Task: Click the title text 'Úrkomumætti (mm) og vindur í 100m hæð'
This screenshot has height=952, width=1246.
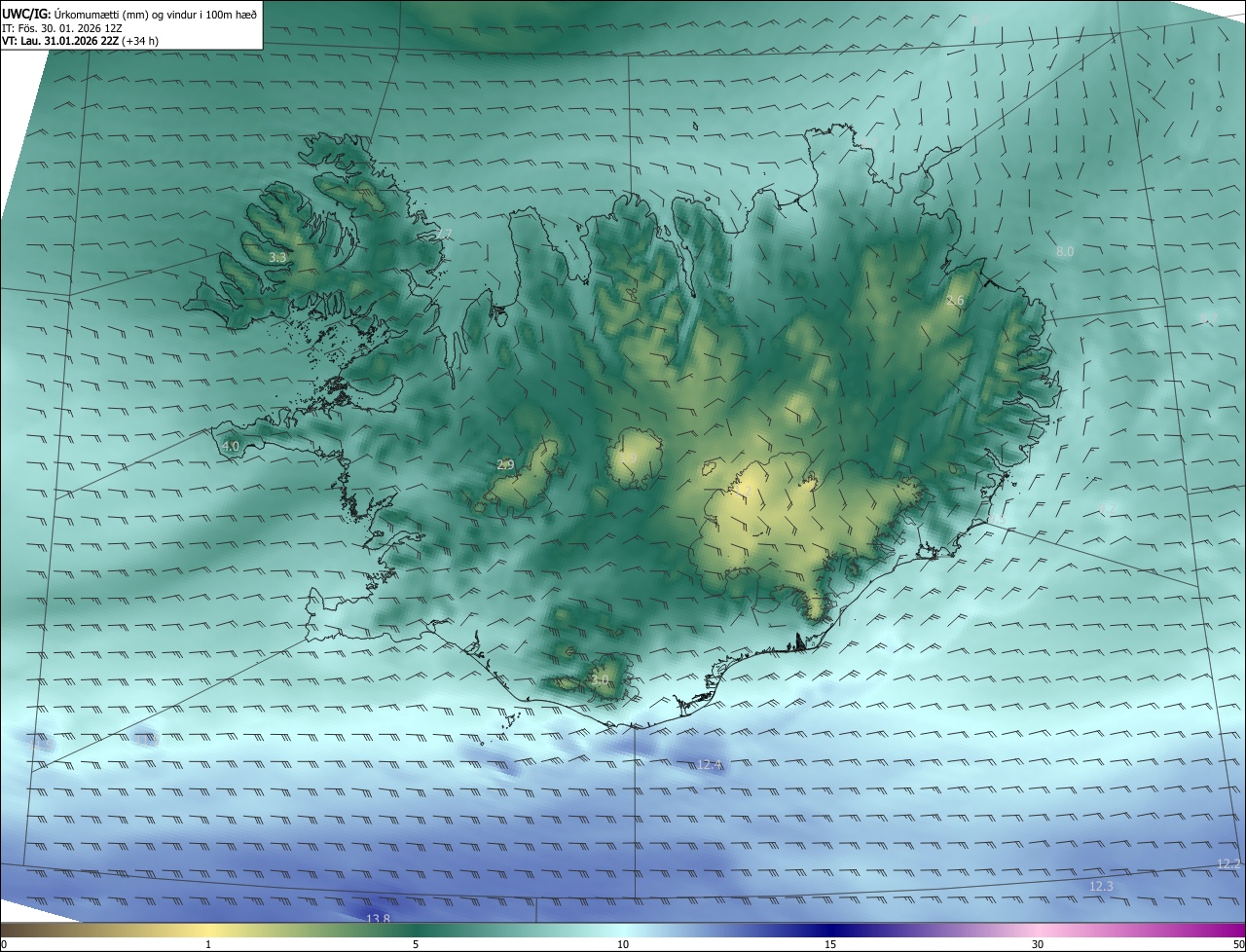Action: tap(157, 14)
